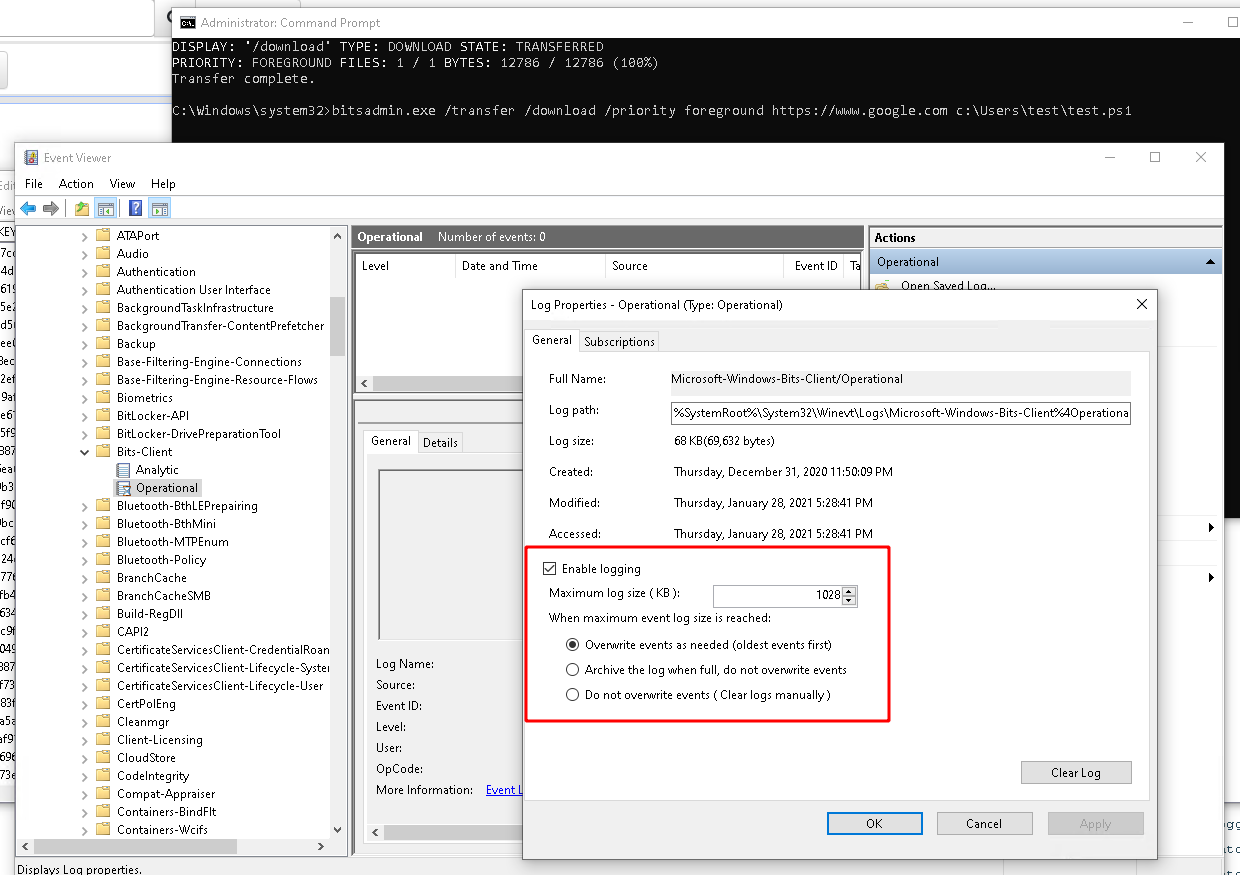
Task: Select Archive the log when full option
Action: tap(573, 670)
